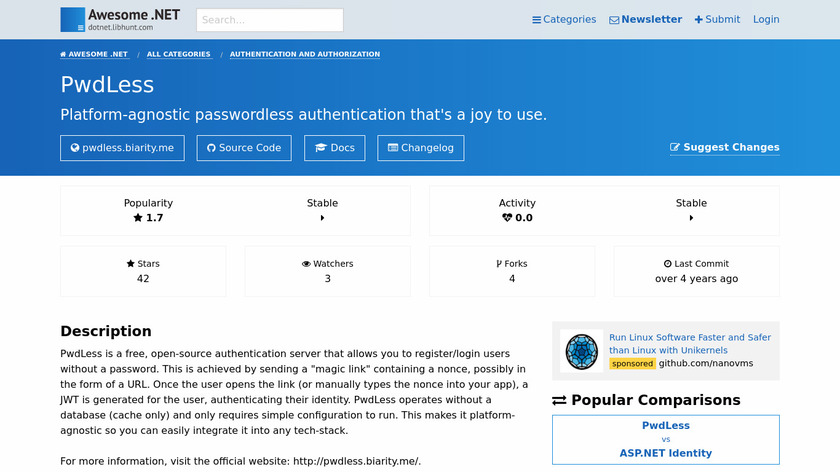The image size is (840, 472).
Task: Click the Awesome .NET logo icon
Action: coord(73,19)
